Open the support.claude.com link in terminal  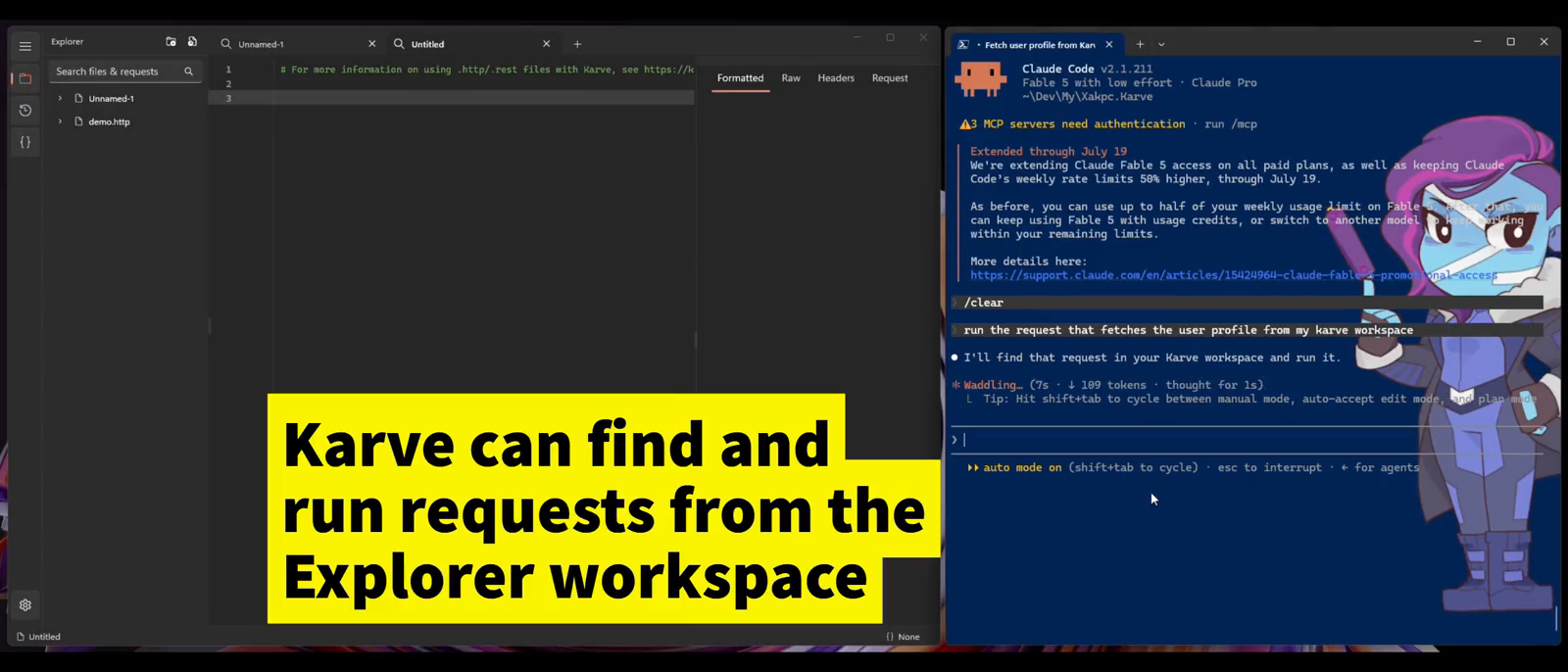coord(1234,275)
